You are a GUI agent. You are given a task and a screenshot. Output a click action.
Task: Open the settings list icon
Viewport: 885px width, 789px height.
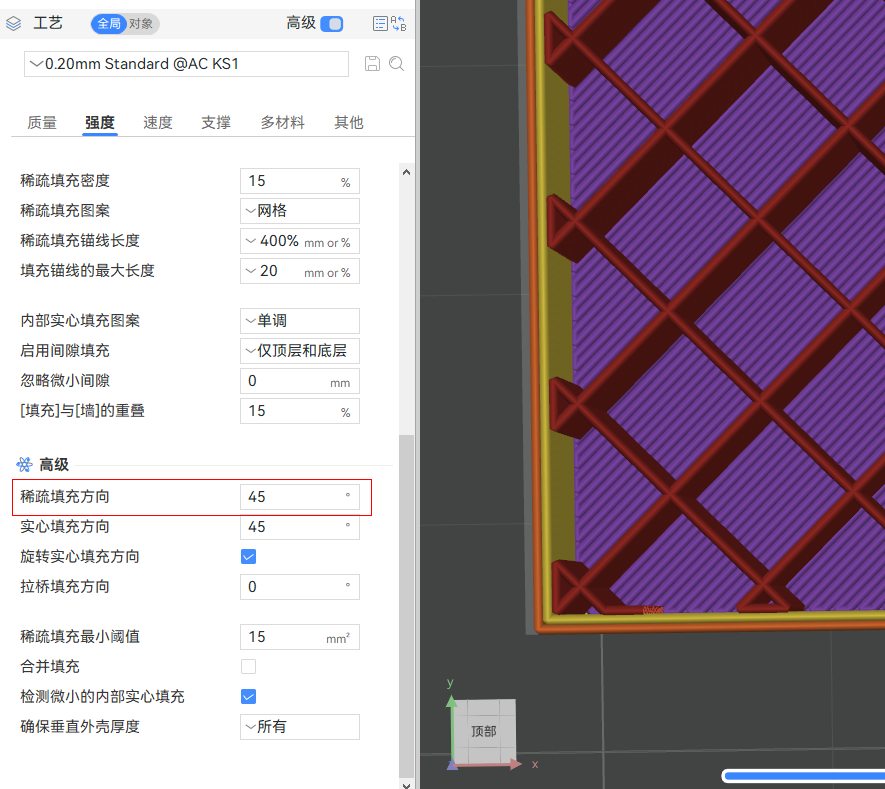380,24
